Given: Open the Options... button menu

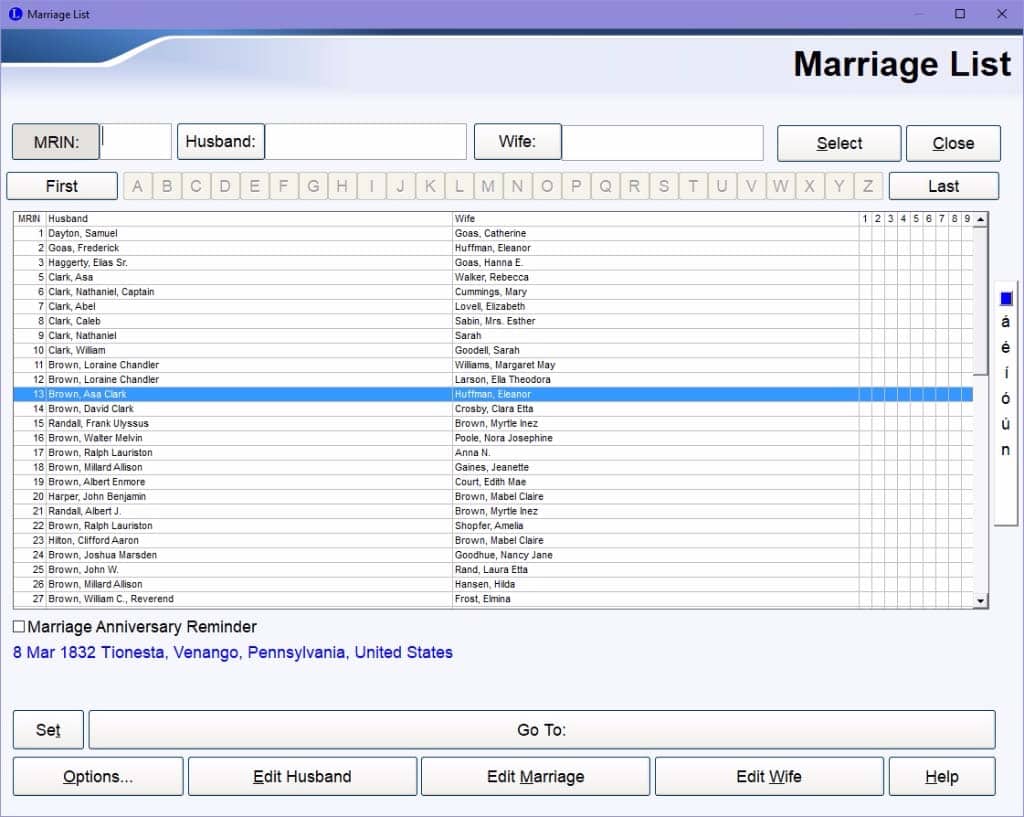Looking at the screenshot, I should pos(98,776).
